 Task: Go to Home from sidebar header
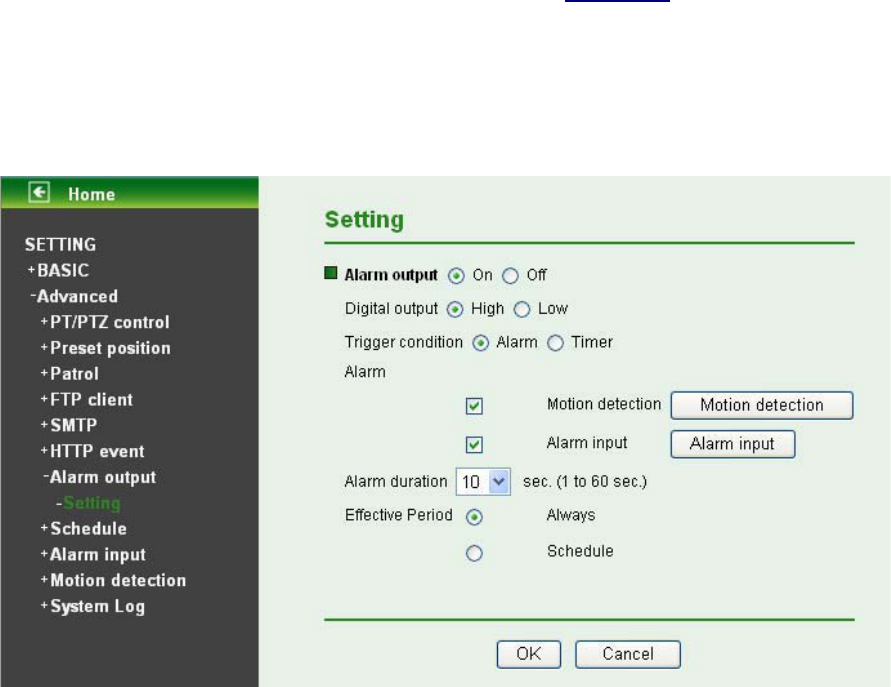tap(91, 194)
